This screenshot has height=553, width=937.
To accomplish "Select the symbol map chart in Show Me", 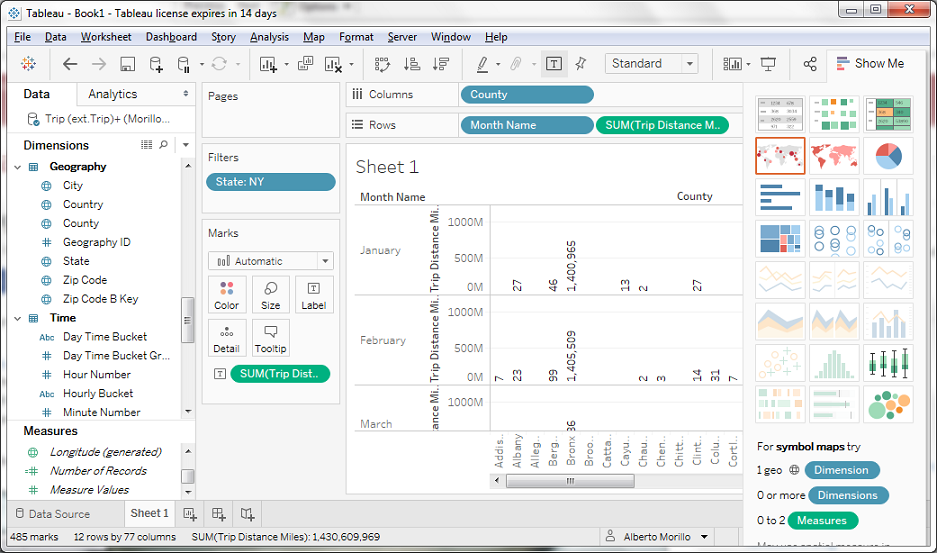I will tap(780, 156).
